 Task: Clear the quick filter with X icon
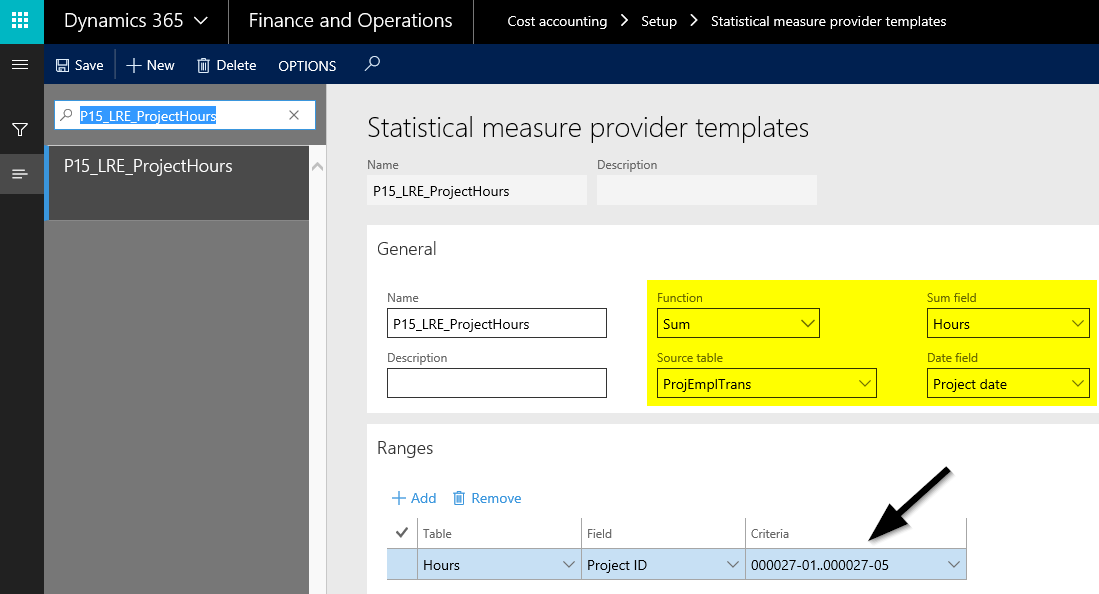pyautogui.click(x=294, y=115)
